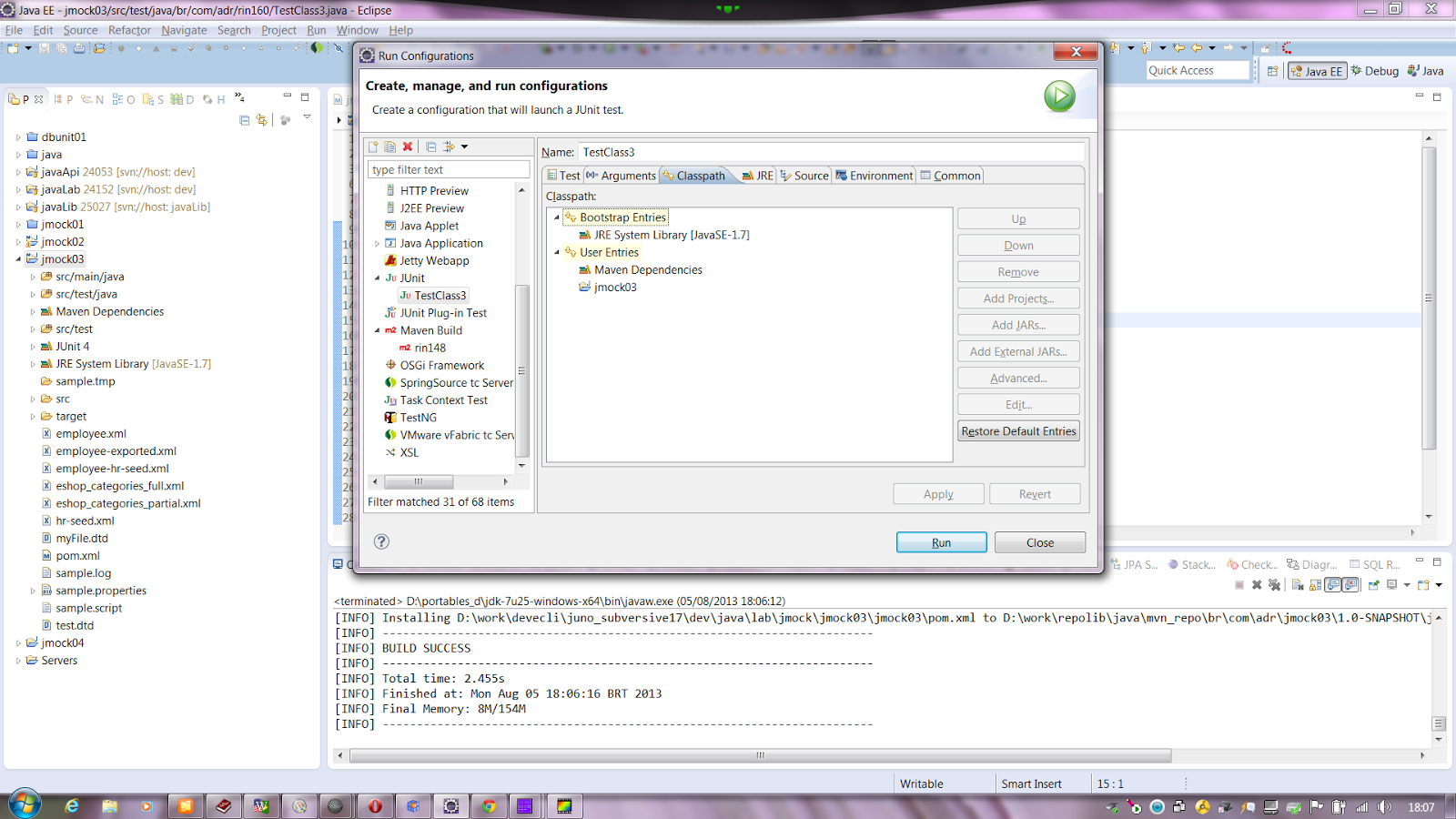Click the Windows Start button
Screen dimensions: 1456x819
click(x=25, y=804)
